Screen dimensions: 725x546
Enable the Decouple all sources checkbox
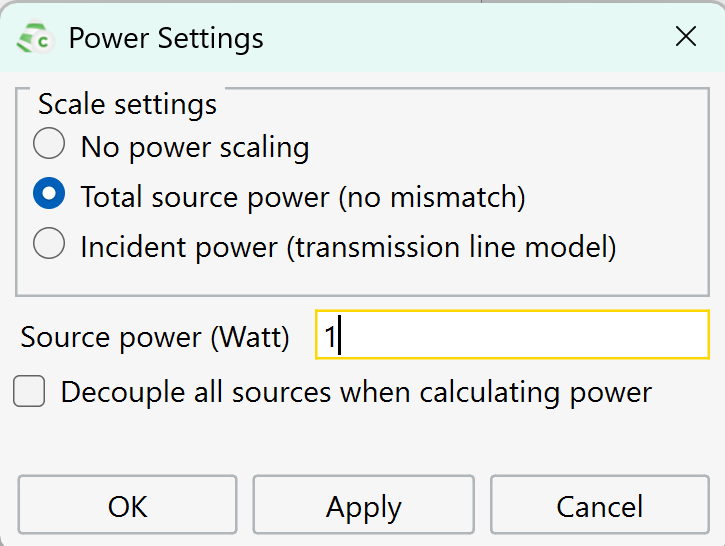click(x=29, y=391)
